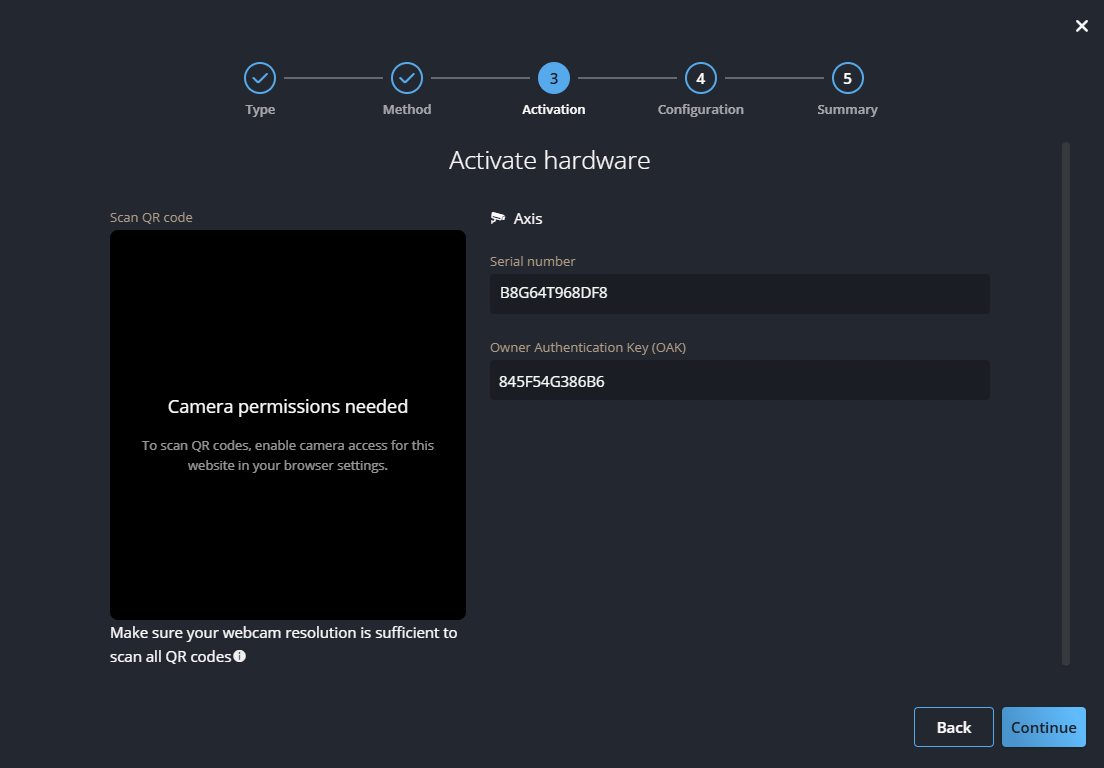Click the info icon beside QR codes text
1104x768 pixels.
tap(240, 657)
